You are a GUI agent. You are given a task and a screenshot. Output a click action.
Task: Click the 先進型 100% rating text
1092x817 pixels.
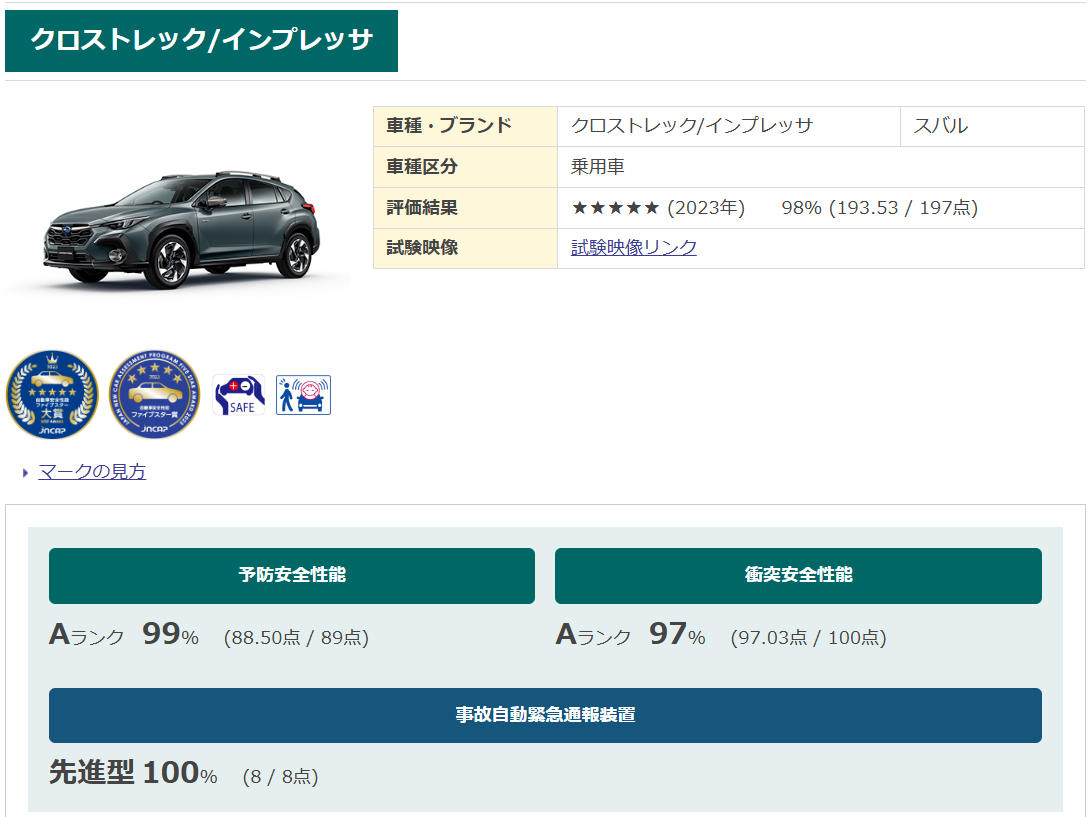pyautogui.click(x=133, y=772)
